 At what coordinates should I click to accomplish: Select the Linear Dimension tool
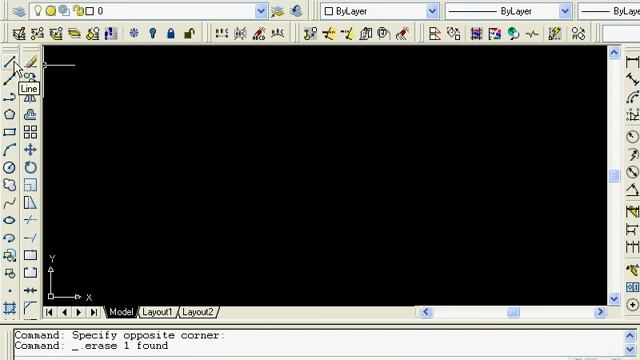point(632,62)
